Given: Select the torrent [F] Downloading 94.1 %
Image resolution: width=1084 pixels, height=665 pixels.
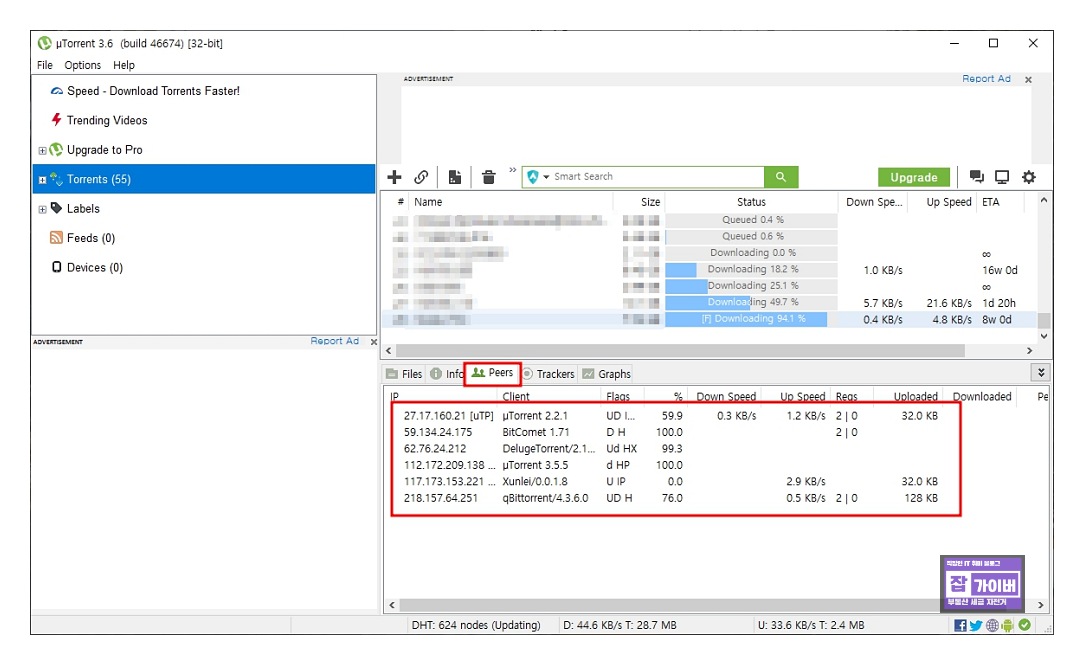Looking at the screenshot, I should (x=709, y=319).
